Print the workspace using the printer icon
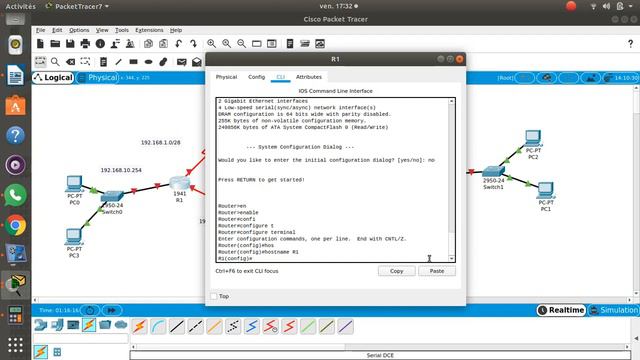Screen dimensions: 640x360 click(85, 44)
